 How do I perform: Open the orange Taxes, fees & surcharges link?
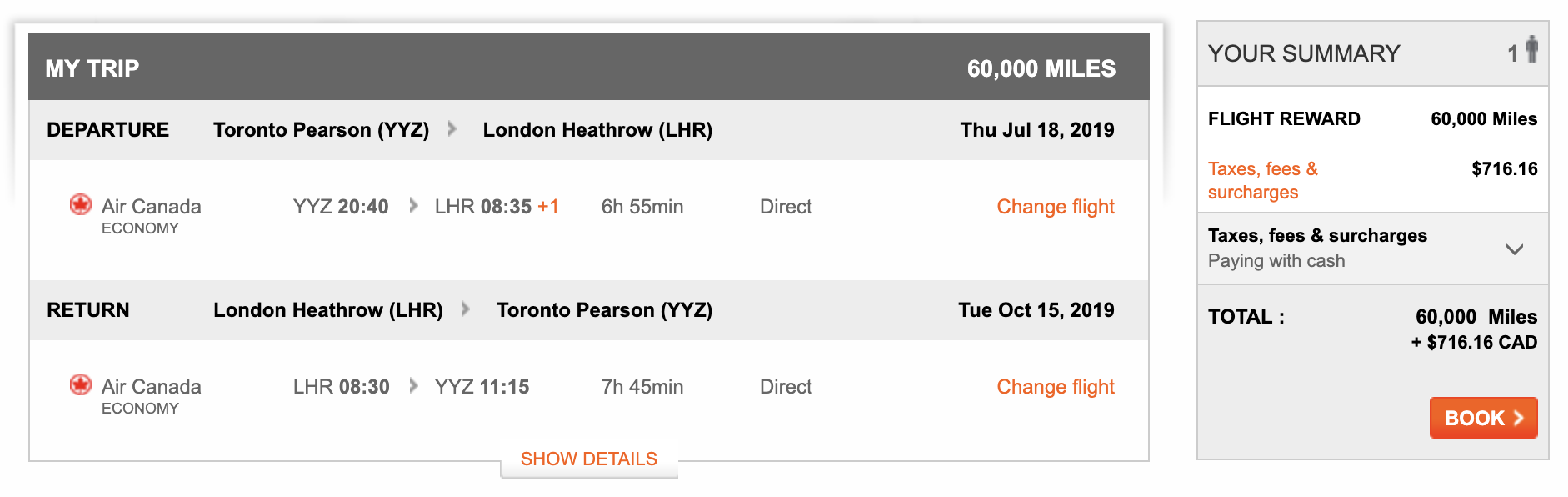coord(1263,180)
